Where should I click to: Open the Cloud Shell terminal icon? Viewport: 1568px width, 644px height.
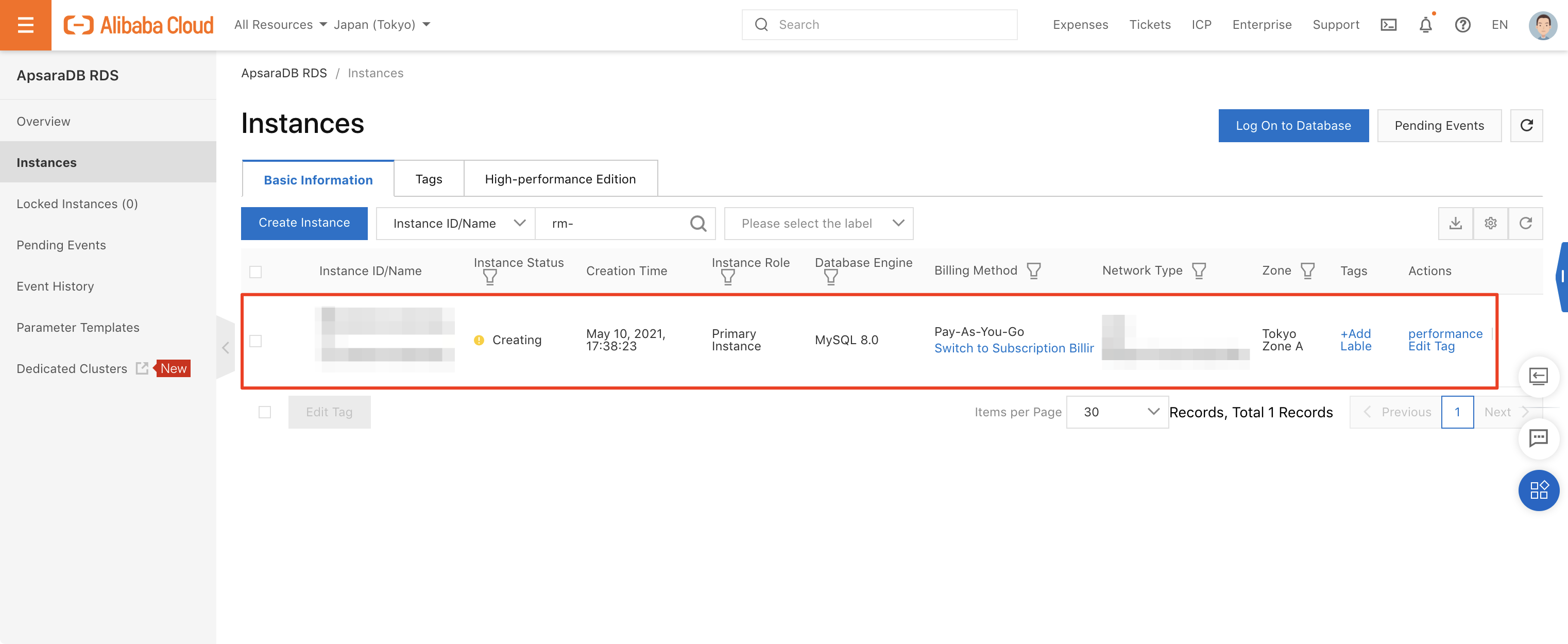pyautogui.click(x=1388, y=25)
